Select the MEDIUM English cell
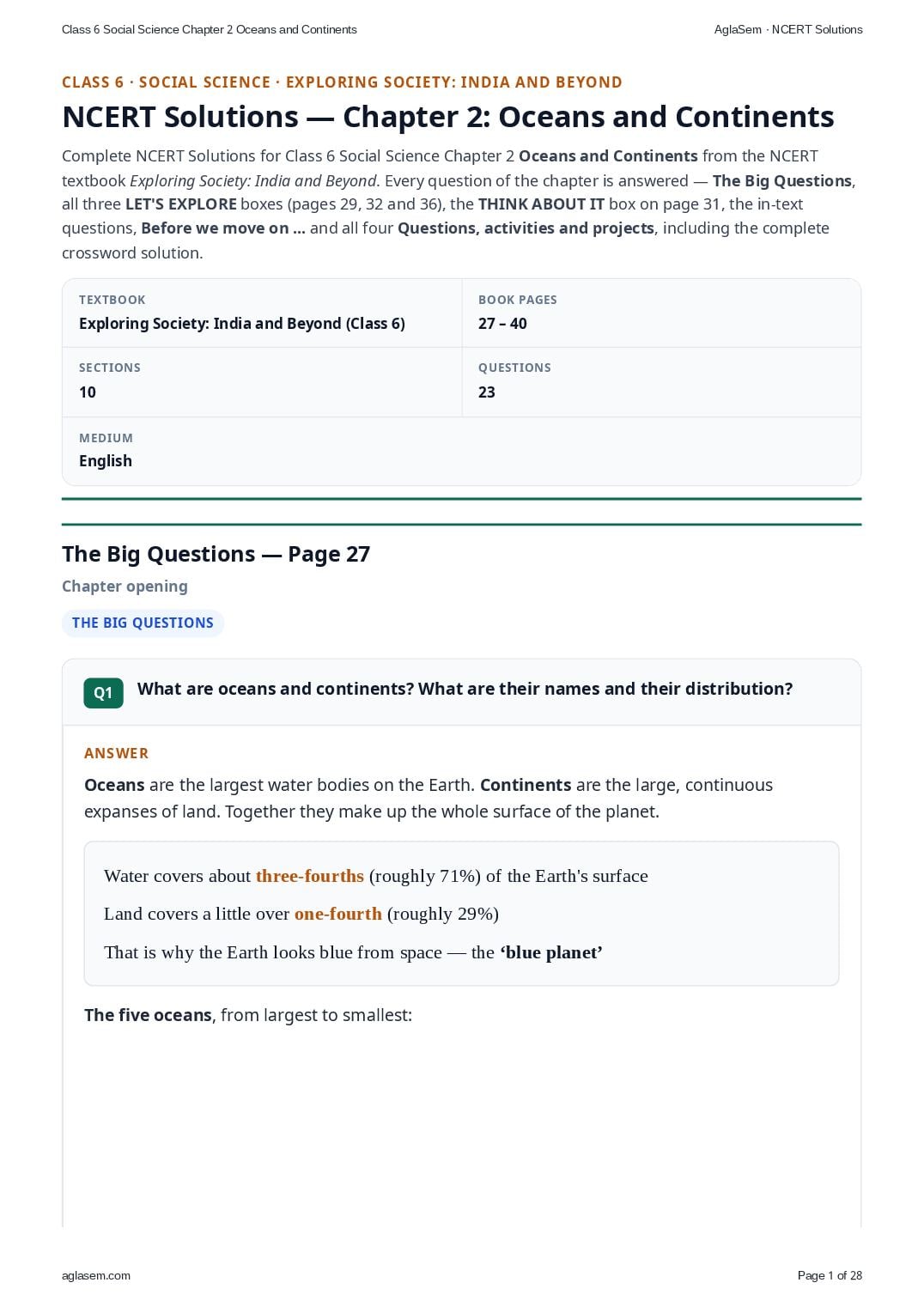Viewport: 924px width, 1307px height. coord(461,451)
